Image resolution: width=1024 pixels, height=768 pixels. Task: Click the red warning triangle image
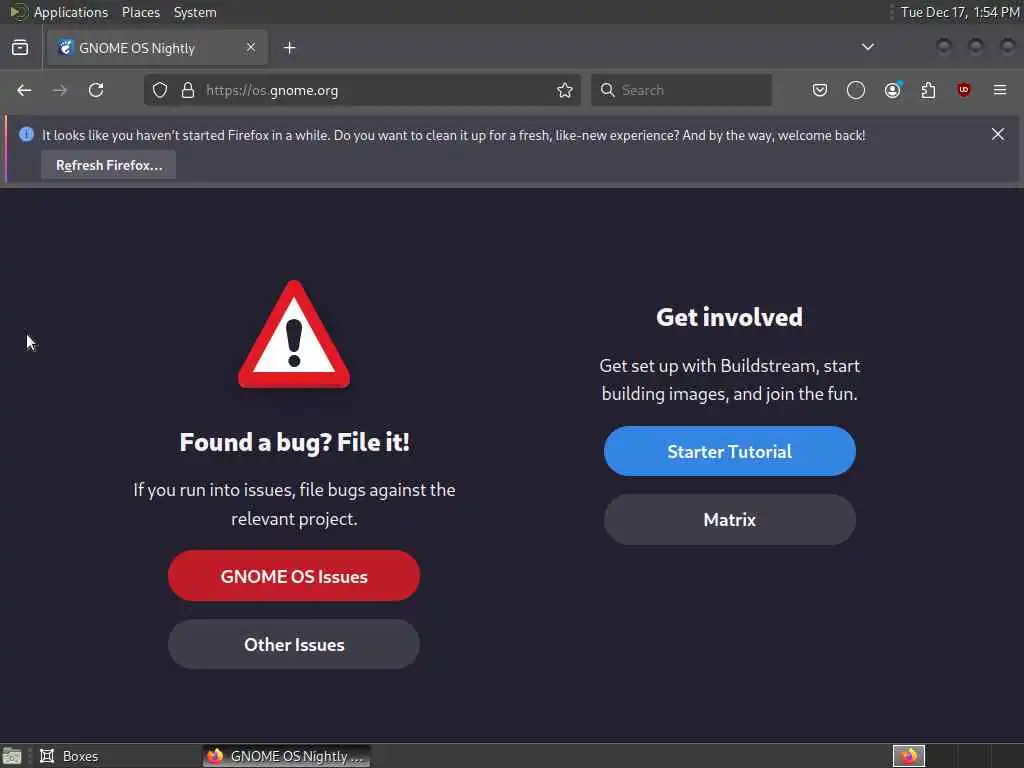click(294, 335)
